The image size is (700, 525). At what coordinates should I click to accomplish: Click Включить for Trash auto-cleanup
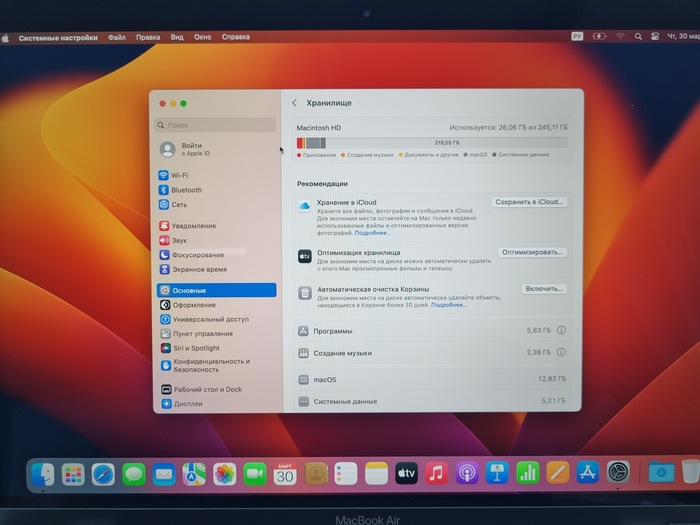[x=544, y=289]
